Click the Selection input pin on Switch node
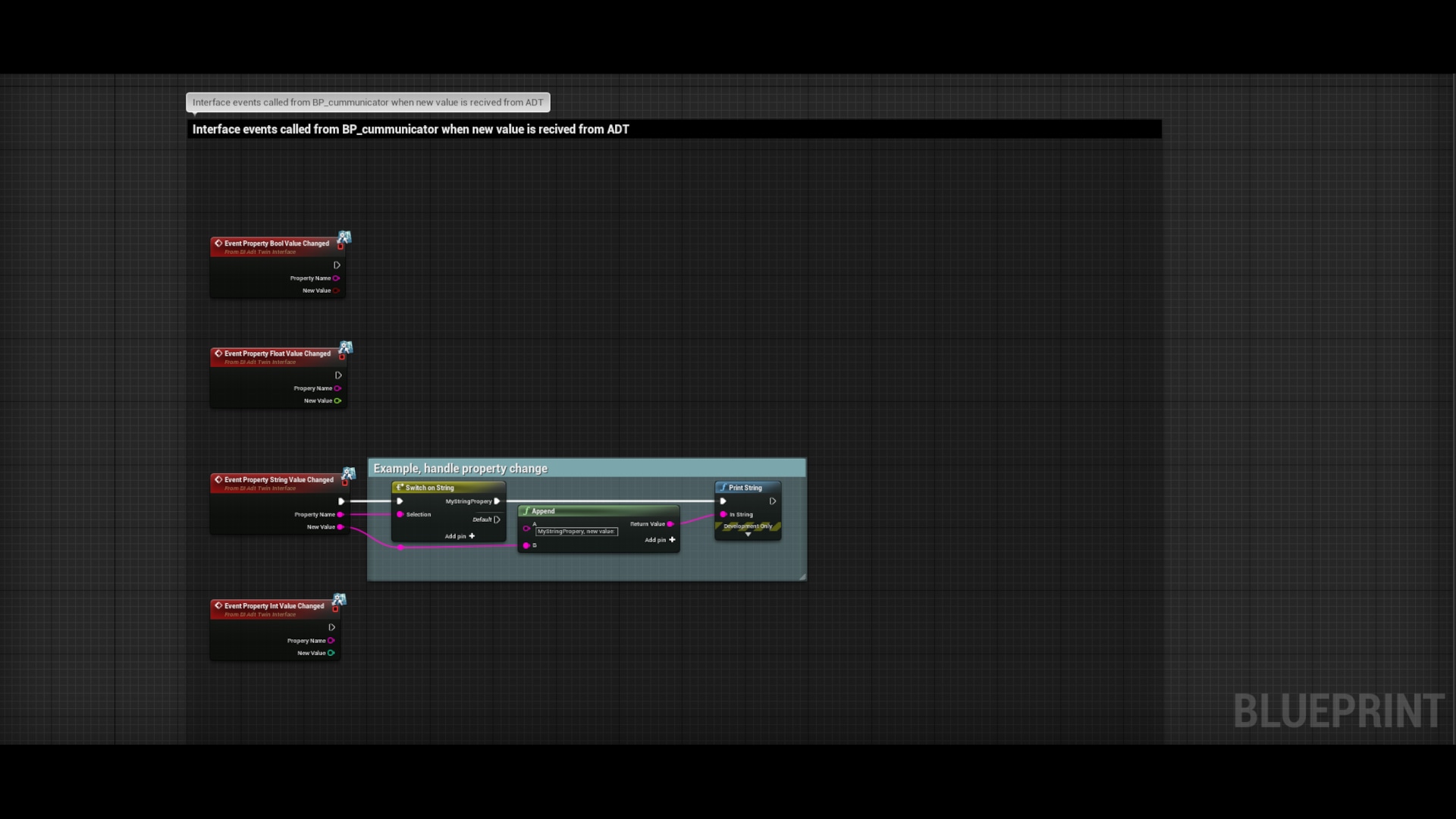 click(x=400, y=514)
